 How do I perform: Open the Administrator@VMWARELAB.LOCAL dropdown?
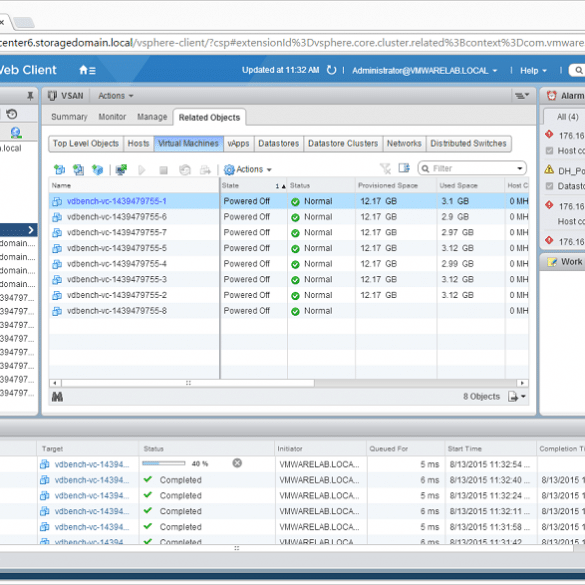click(x=425, y=71)
